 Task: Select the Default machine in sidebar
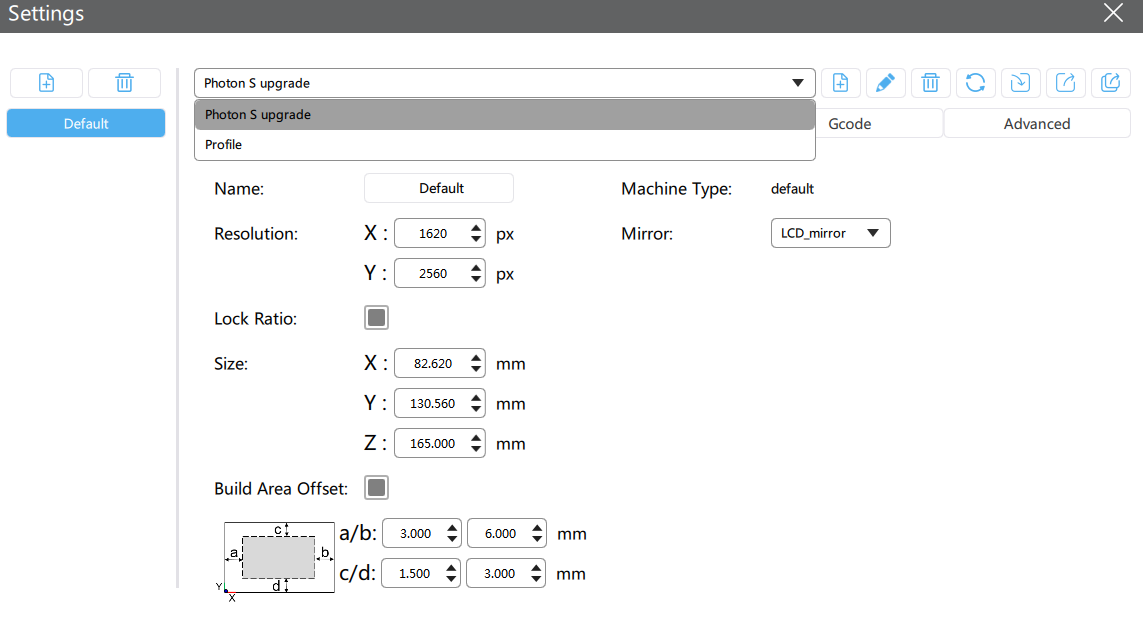86,124
